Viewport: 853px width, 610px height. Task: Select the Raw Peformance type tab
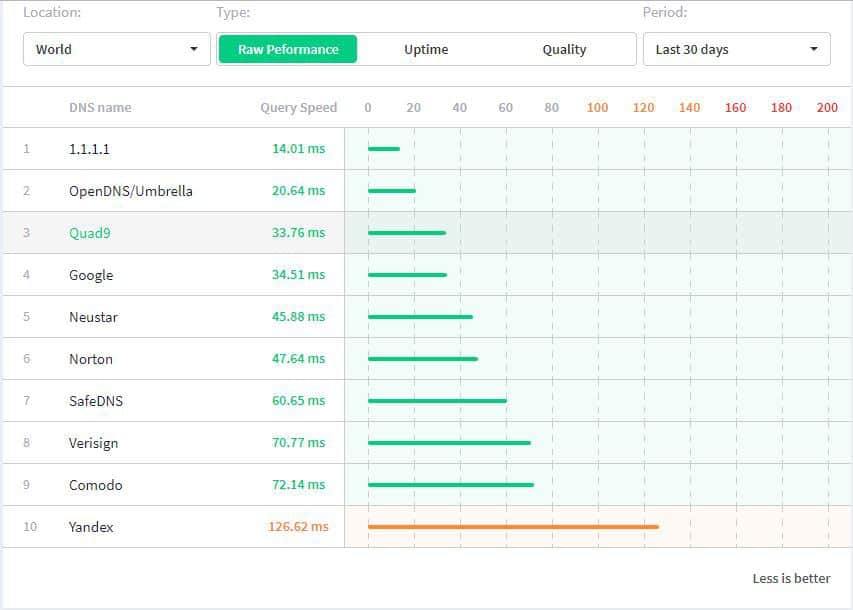[288, 49]
